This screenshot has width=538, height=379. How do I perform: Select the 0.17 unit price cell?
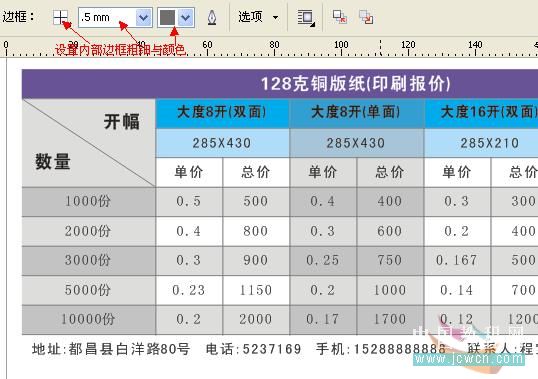pos(323,320)
